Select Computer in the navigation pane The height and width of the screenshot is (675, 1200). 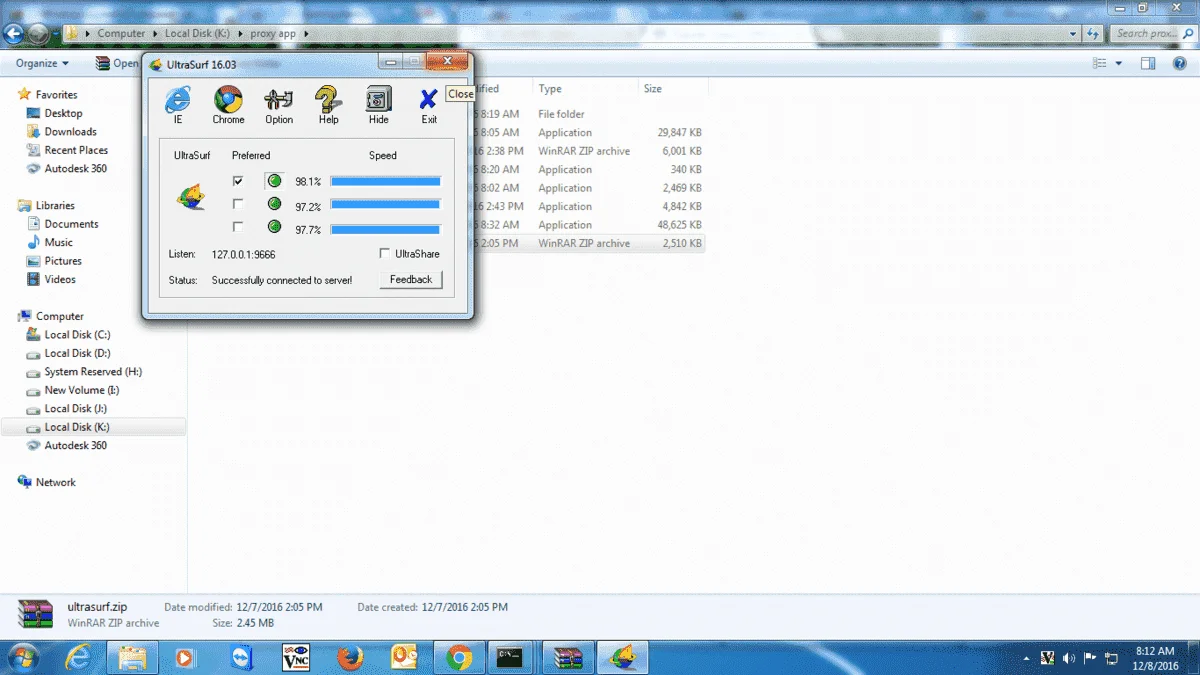tap(59, 316)
